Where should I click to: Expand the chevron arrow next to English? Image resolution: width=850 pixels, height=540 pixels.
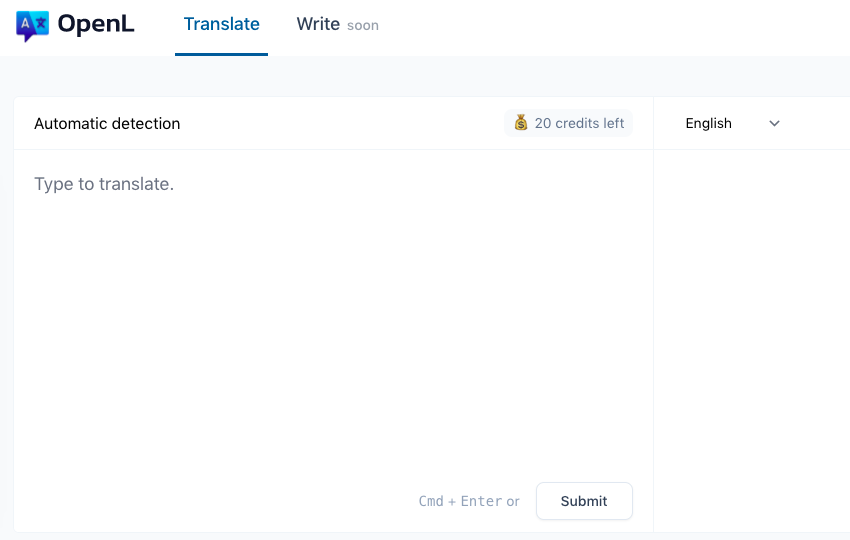[x=774, y=124]
